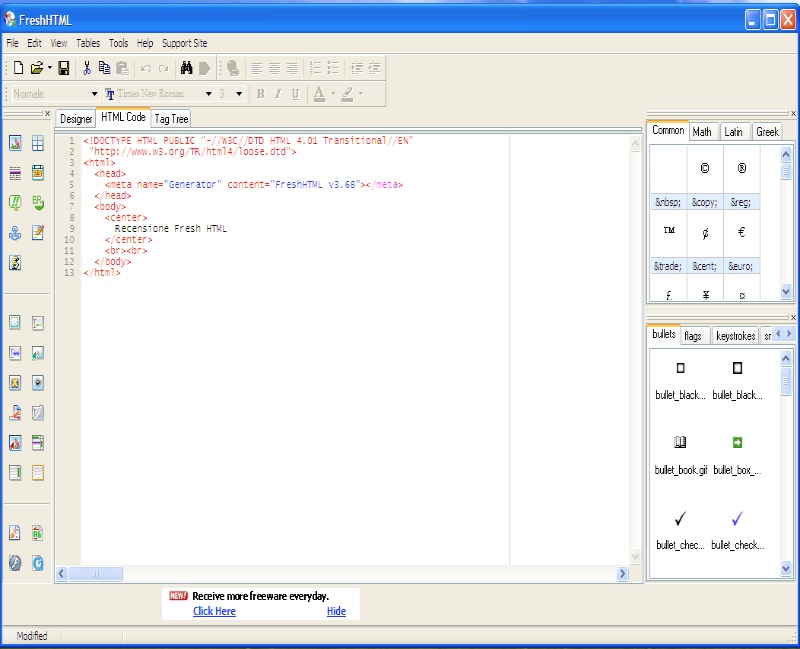Screen dimensions: 800x649
Task: Click the Copy icon in the toolbar
Action: (104, 68)
